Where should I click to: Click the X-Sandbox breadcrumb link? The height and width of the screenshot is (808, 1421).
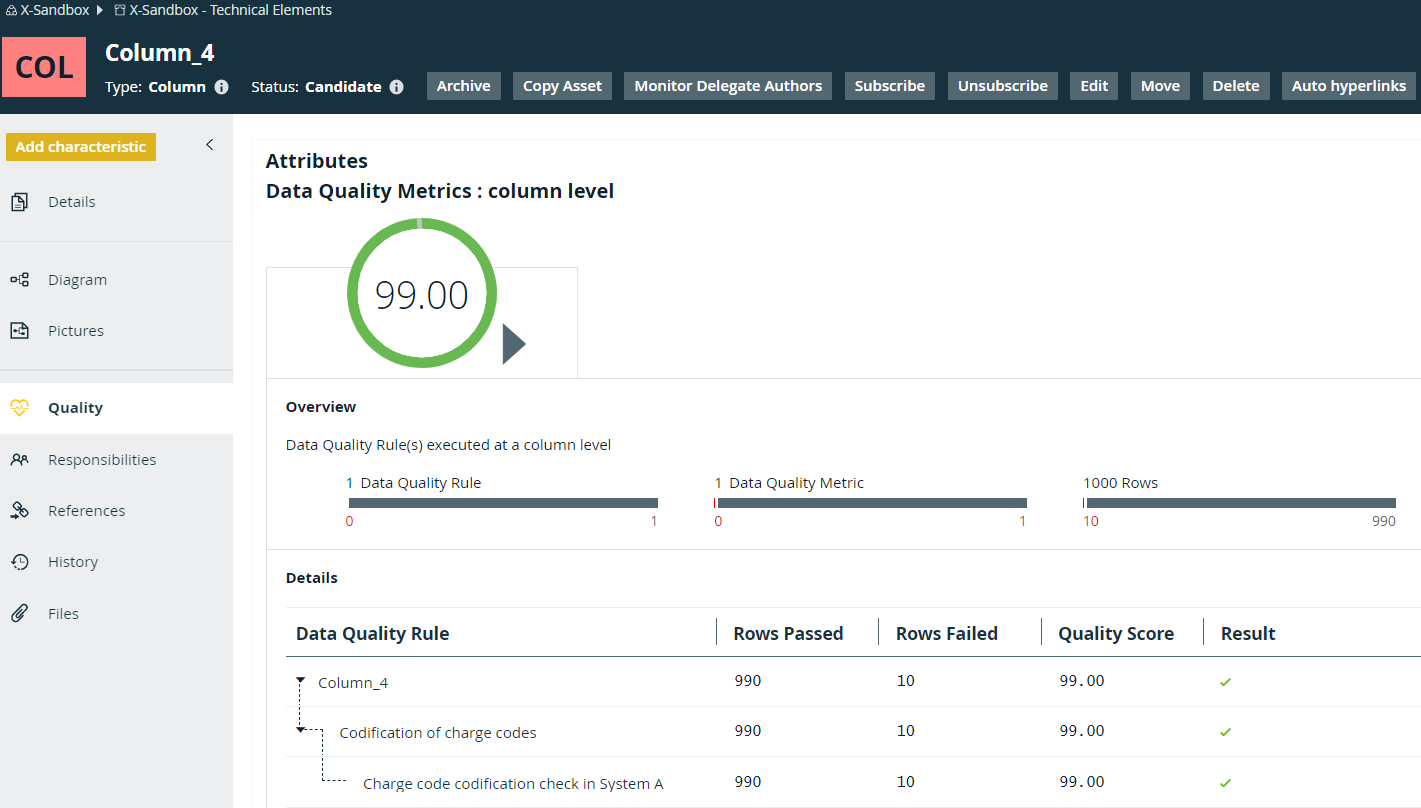click(53, 10)
